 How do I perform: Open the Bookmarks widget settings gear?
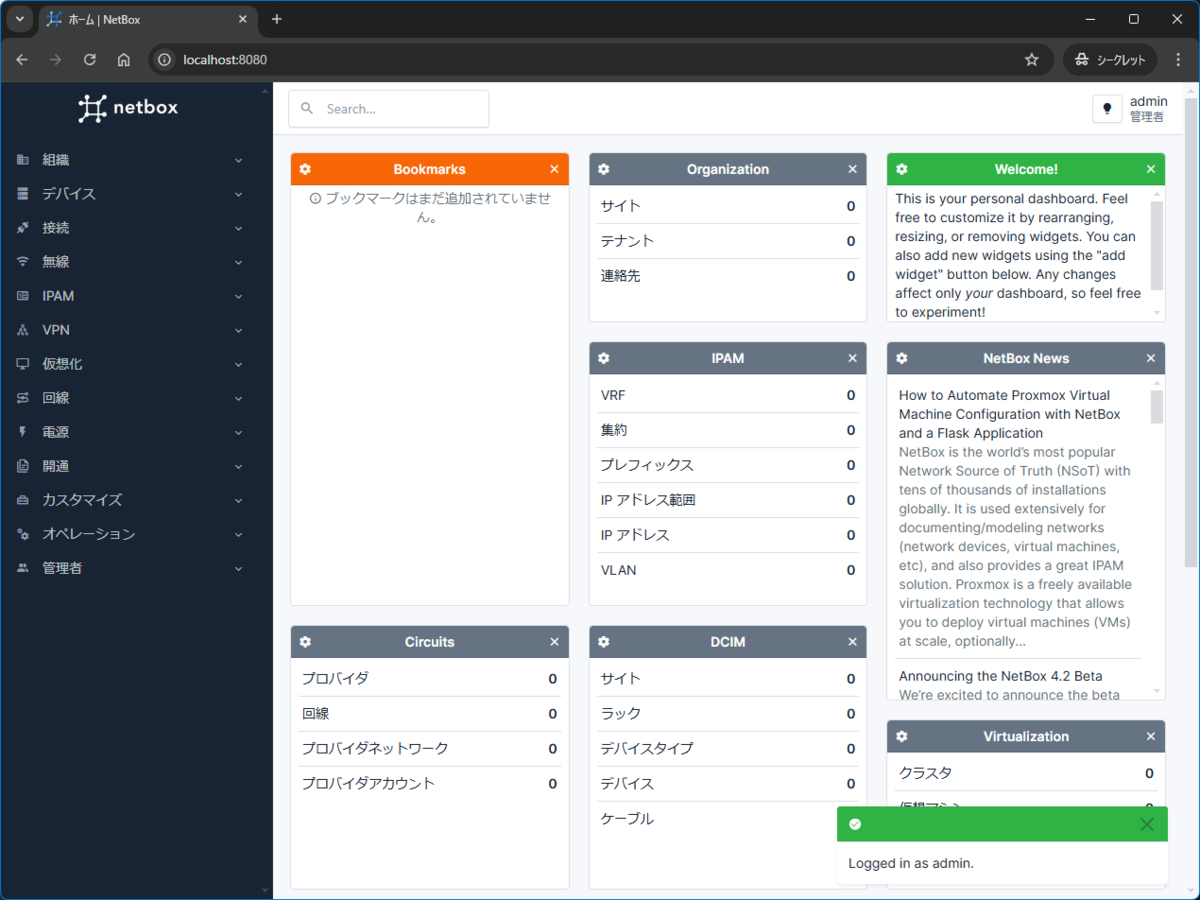305,169
